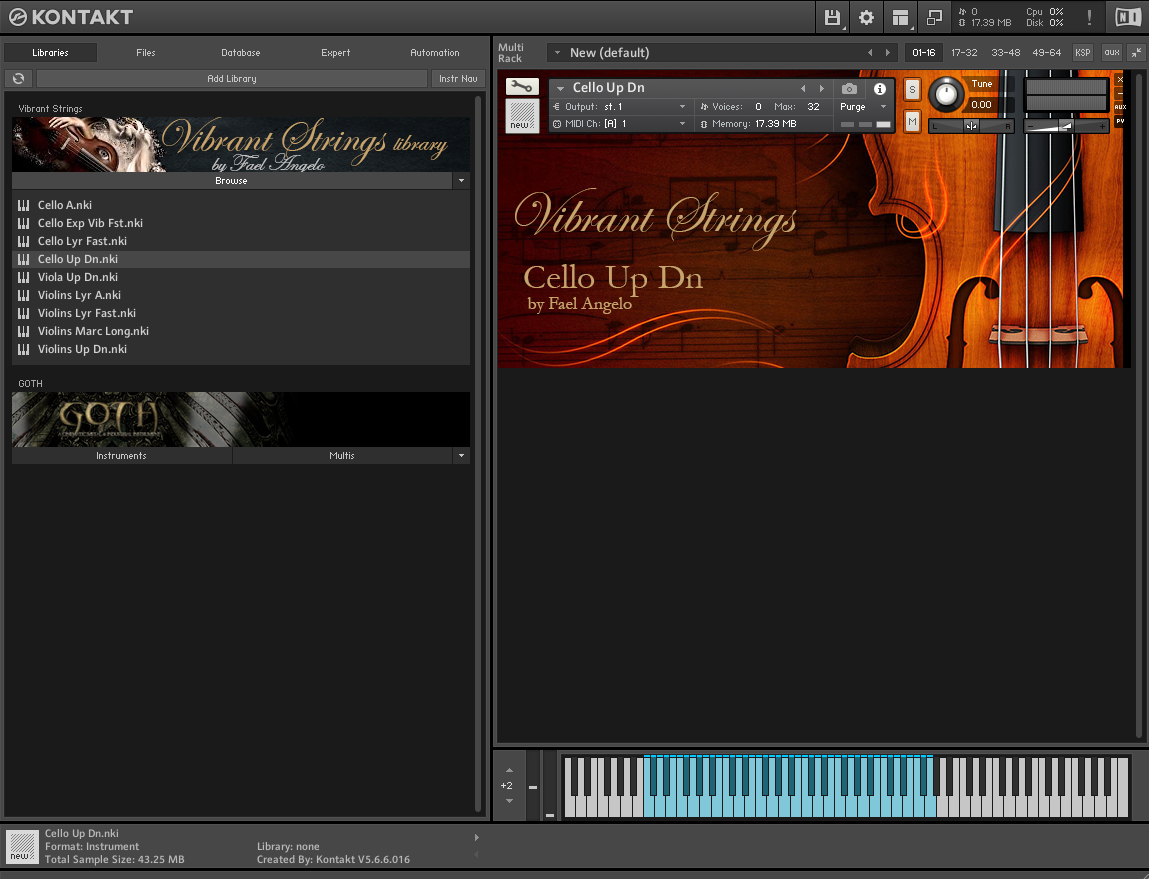Viewport: 1149px width, 879px height.
Task: Click the minimized view toggle icon
Action: (934, 18)
